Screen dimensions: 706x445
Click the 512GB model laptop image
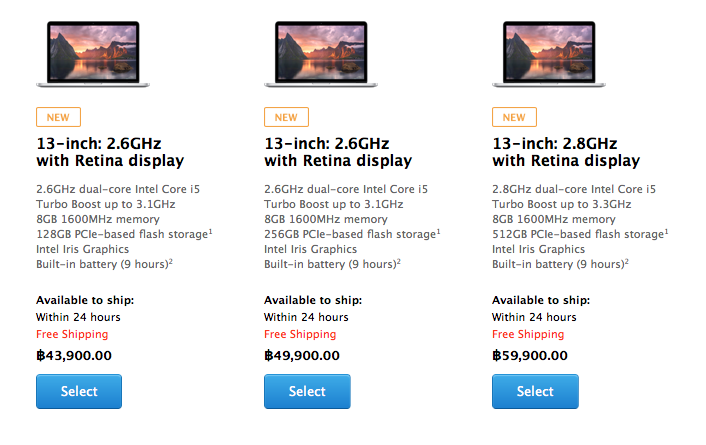tap(535, 50)
